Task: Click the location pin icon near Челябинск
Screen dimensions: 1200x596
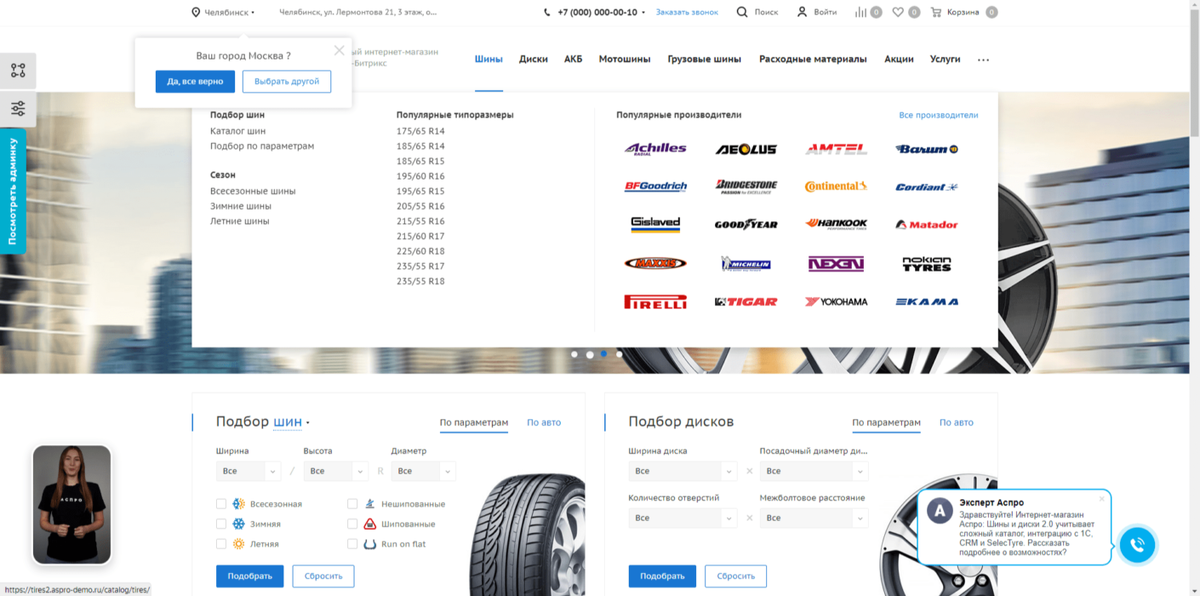Action: click(x=195, y=13)
